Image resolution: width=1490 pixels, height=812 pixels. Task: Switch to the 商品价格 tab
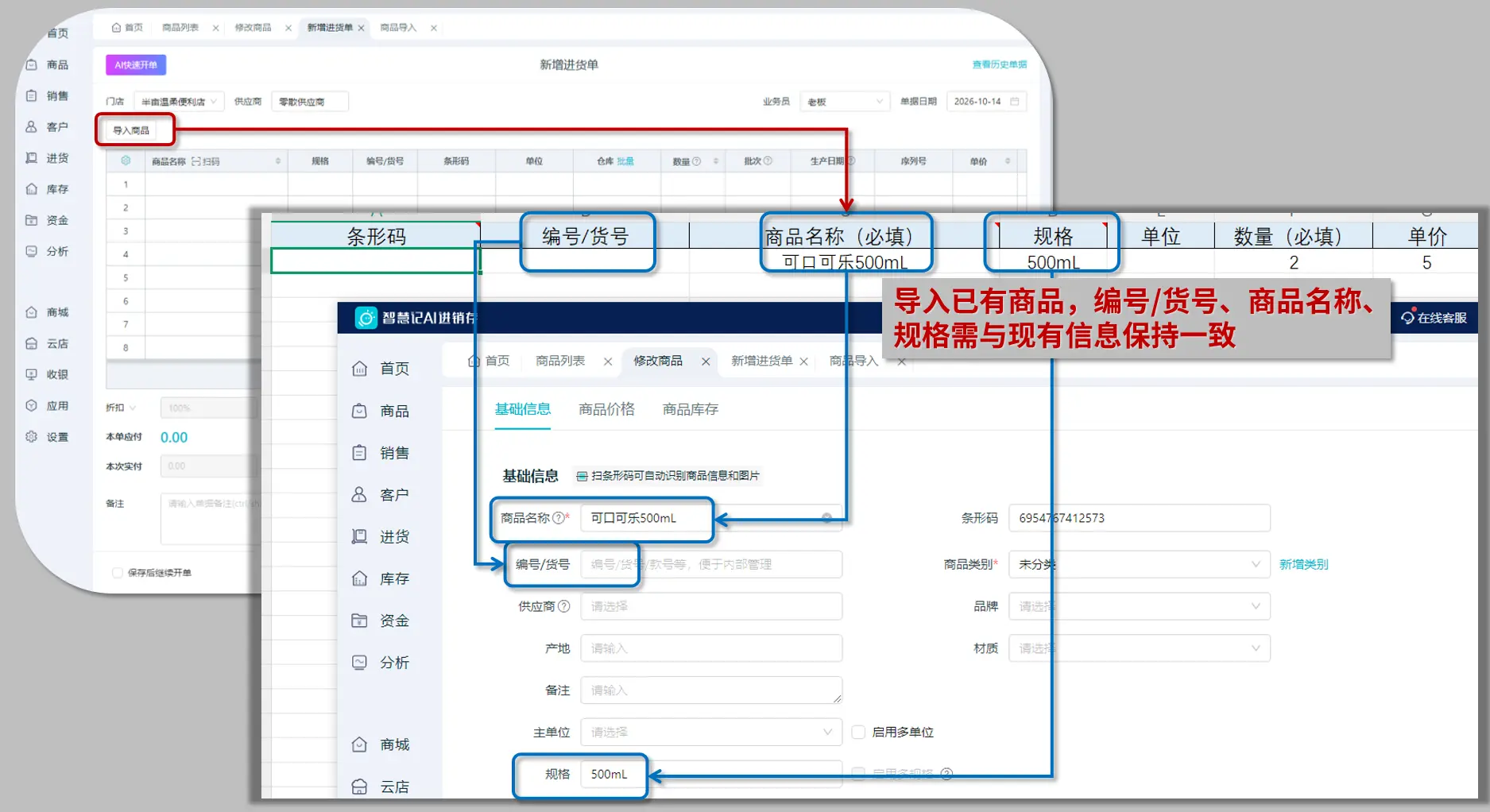tap(606, 409)
